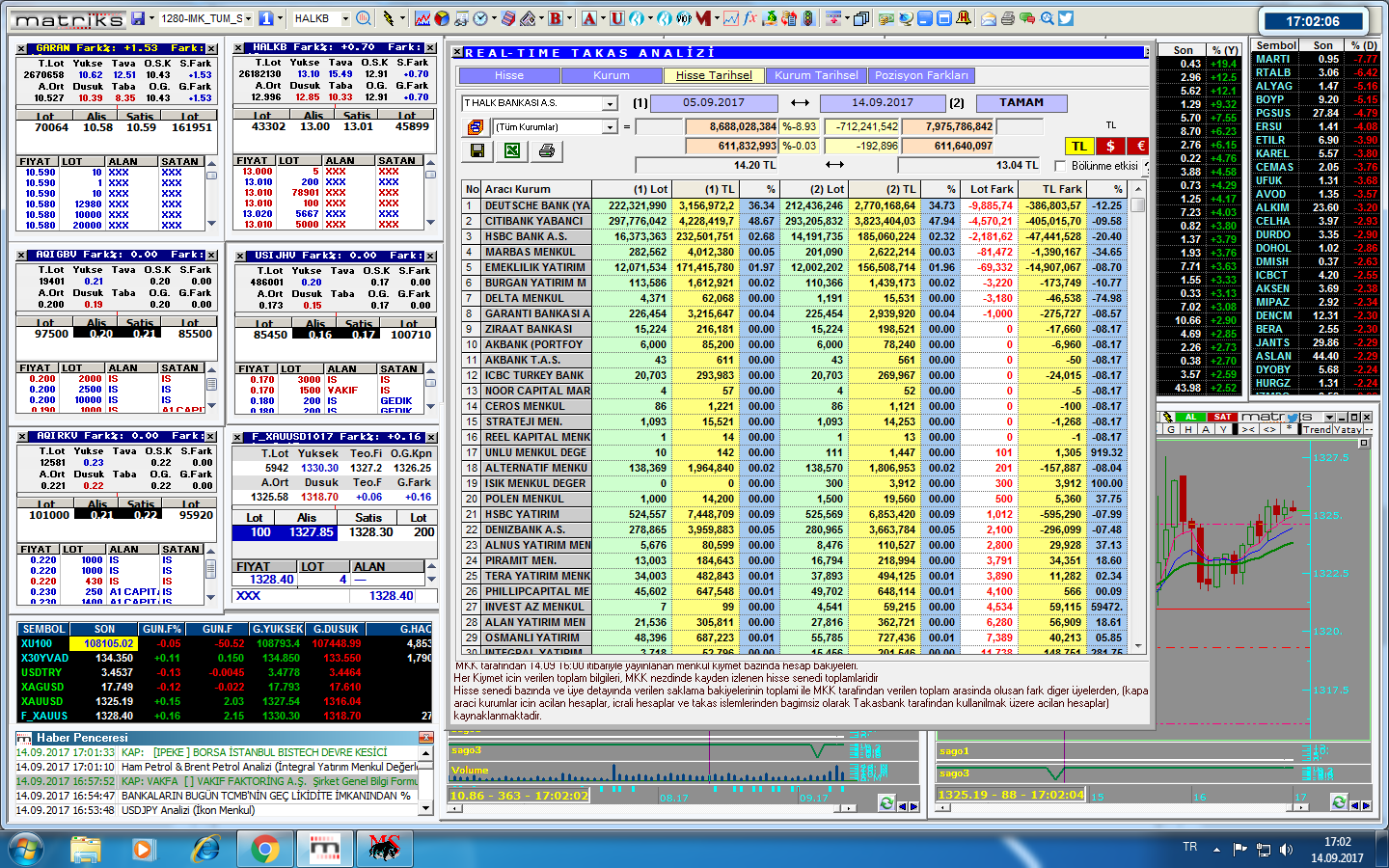Click the institution filter icon beside Tüm Kurumlar
This screenshot has height=868, width=1389.
[x=476, y=126]
